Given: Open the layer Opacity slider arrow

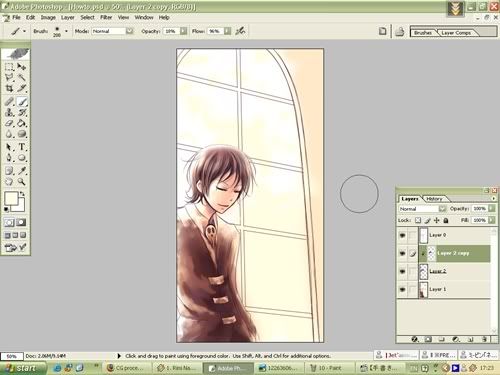Looking at the screenshot, I should coord(492,208).
